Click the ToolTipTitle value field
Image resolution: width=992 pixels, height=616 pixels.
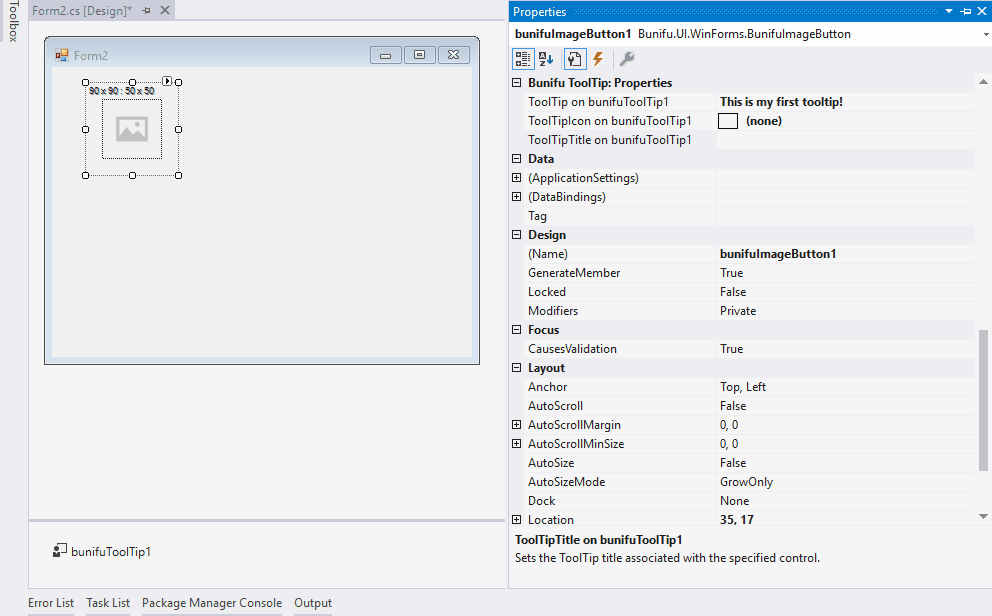(x=845, y=140)
